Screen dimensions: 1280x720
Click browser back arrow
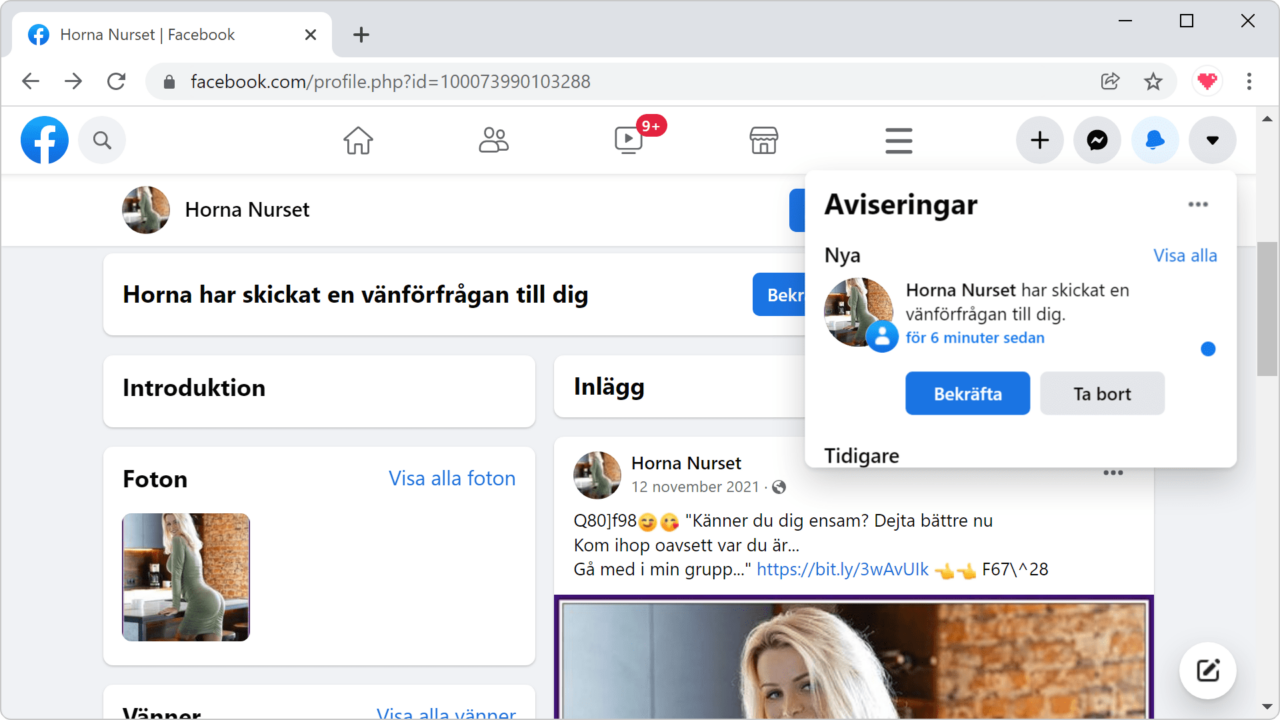31,81
